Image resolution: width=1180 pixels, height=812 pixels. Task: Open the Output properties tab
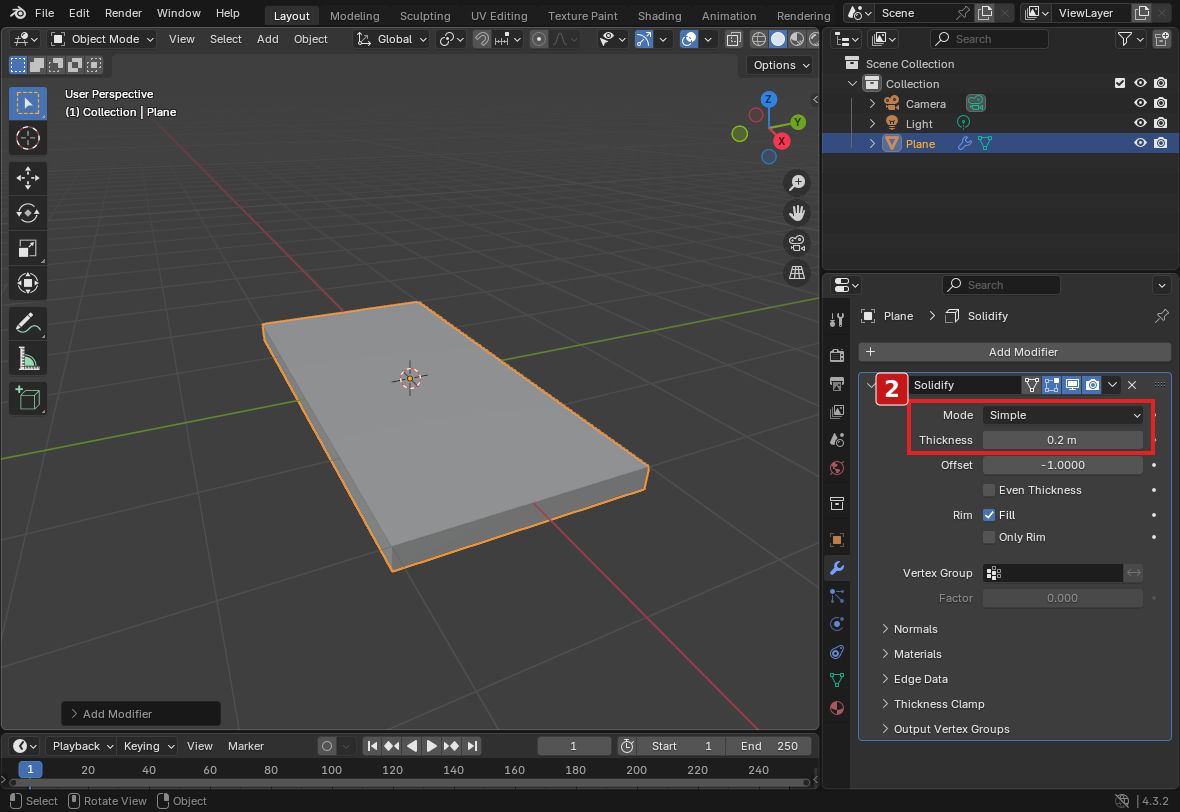click(x=837, y=384)
